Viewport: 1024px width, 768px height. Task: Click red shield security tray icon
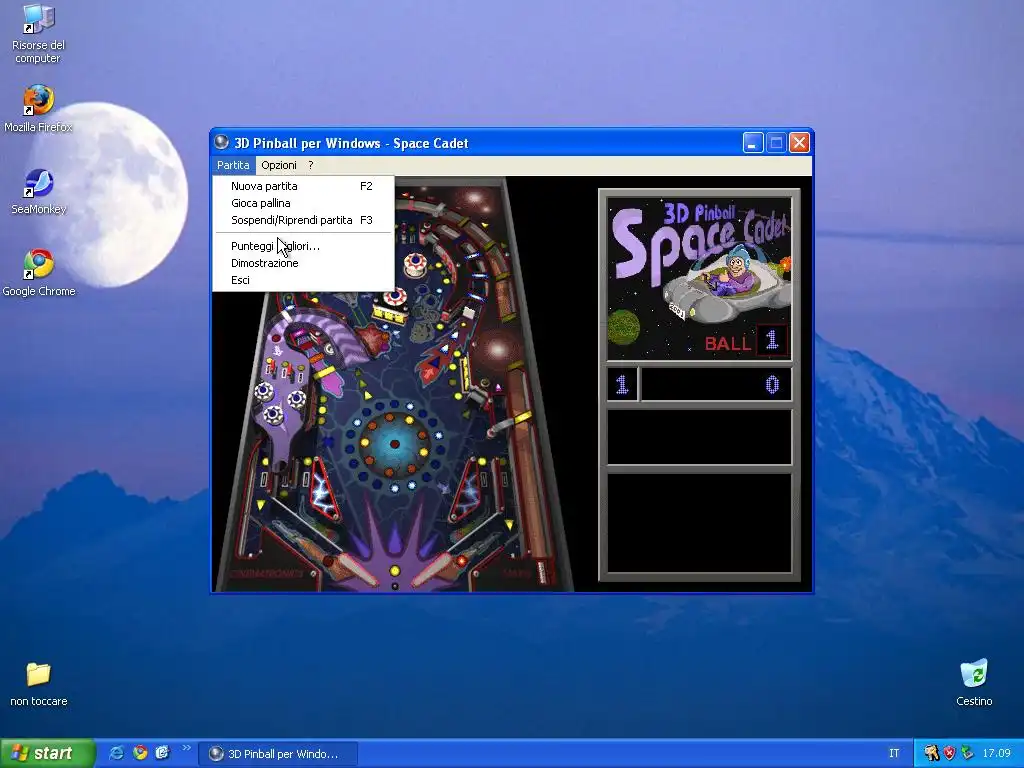coord(950,754)
